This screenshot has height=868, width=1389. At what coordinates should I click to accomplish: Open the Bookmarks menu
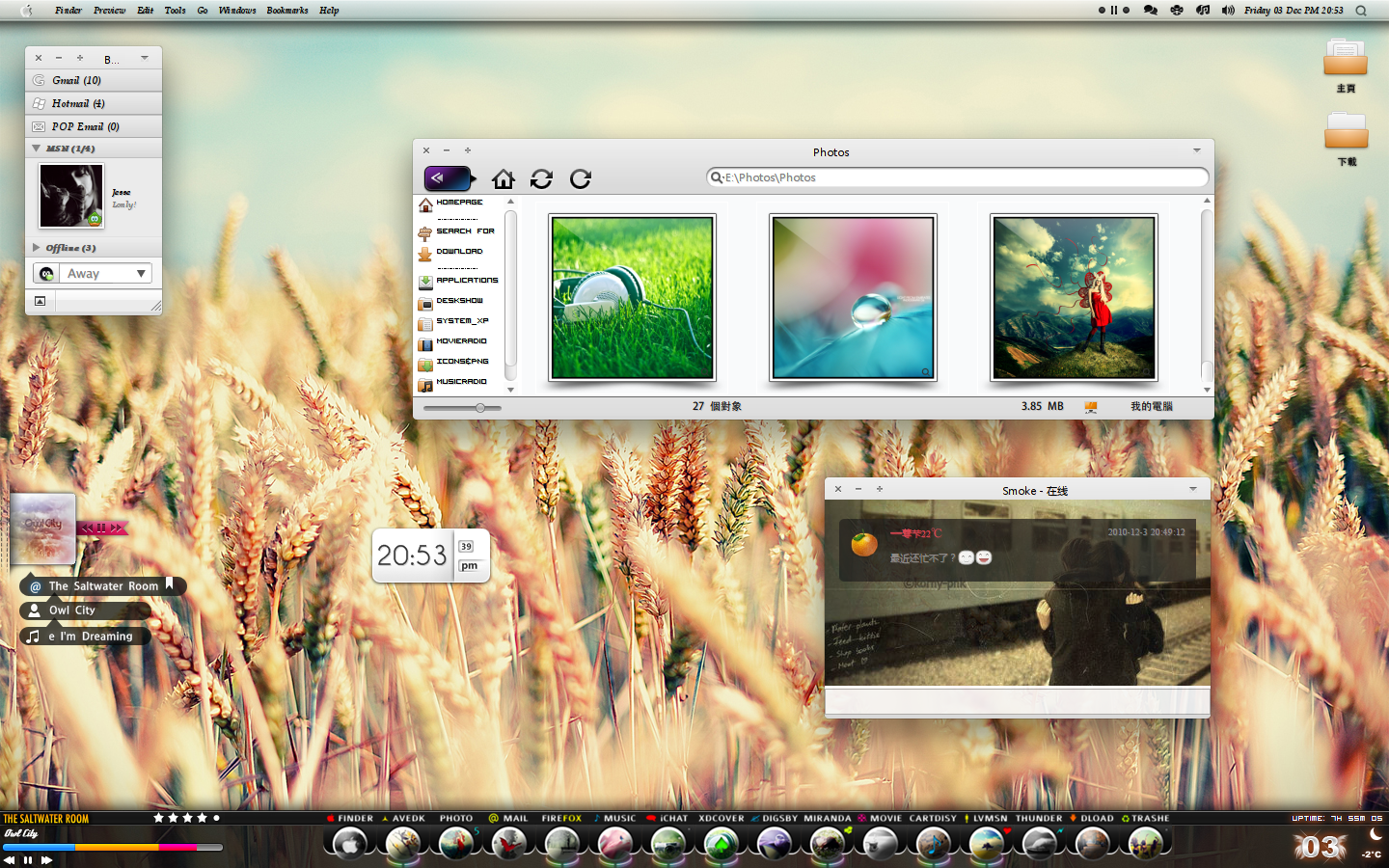(x=287, y=11)
